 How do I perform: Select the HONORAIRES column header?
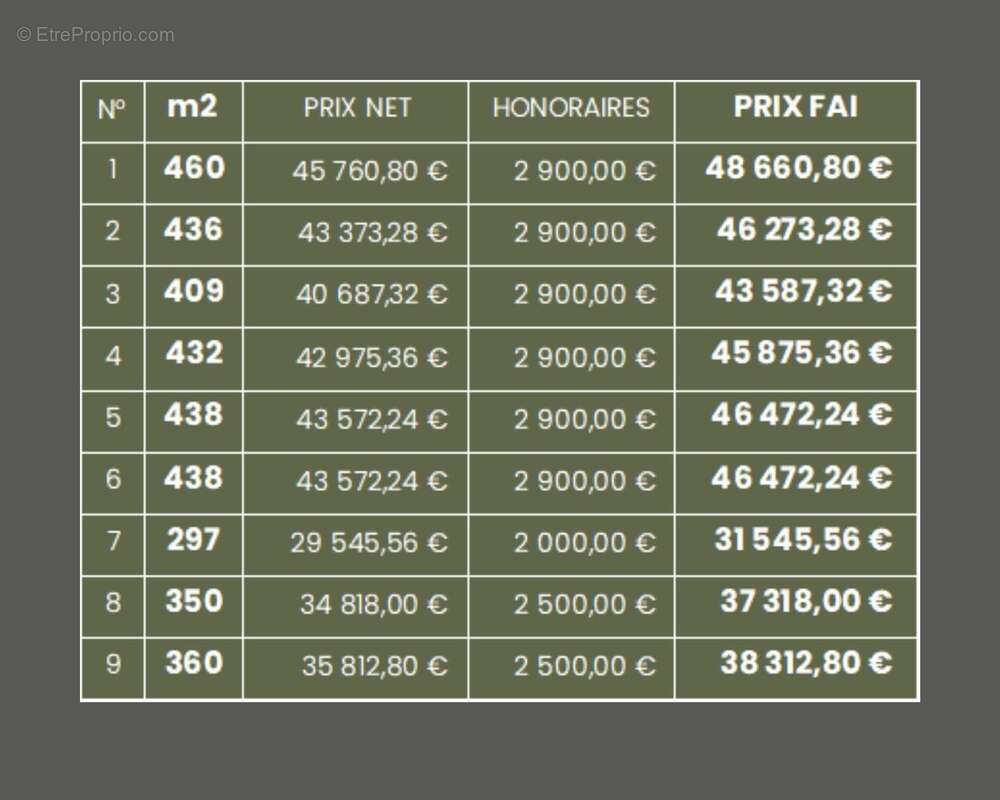(x=571, y=108)
